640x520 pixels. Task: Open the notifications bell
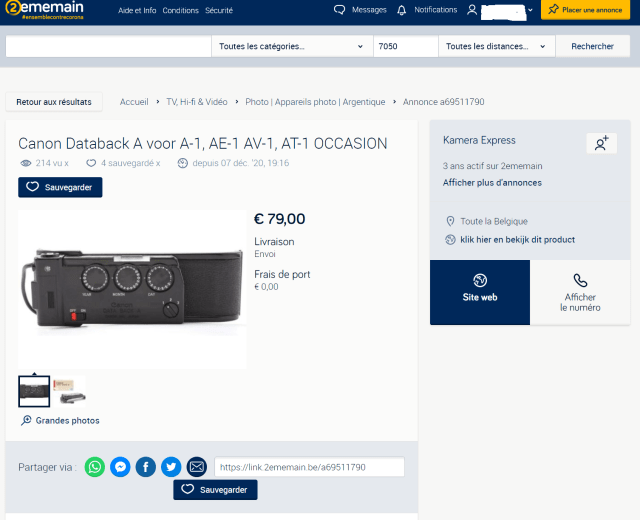401,10
